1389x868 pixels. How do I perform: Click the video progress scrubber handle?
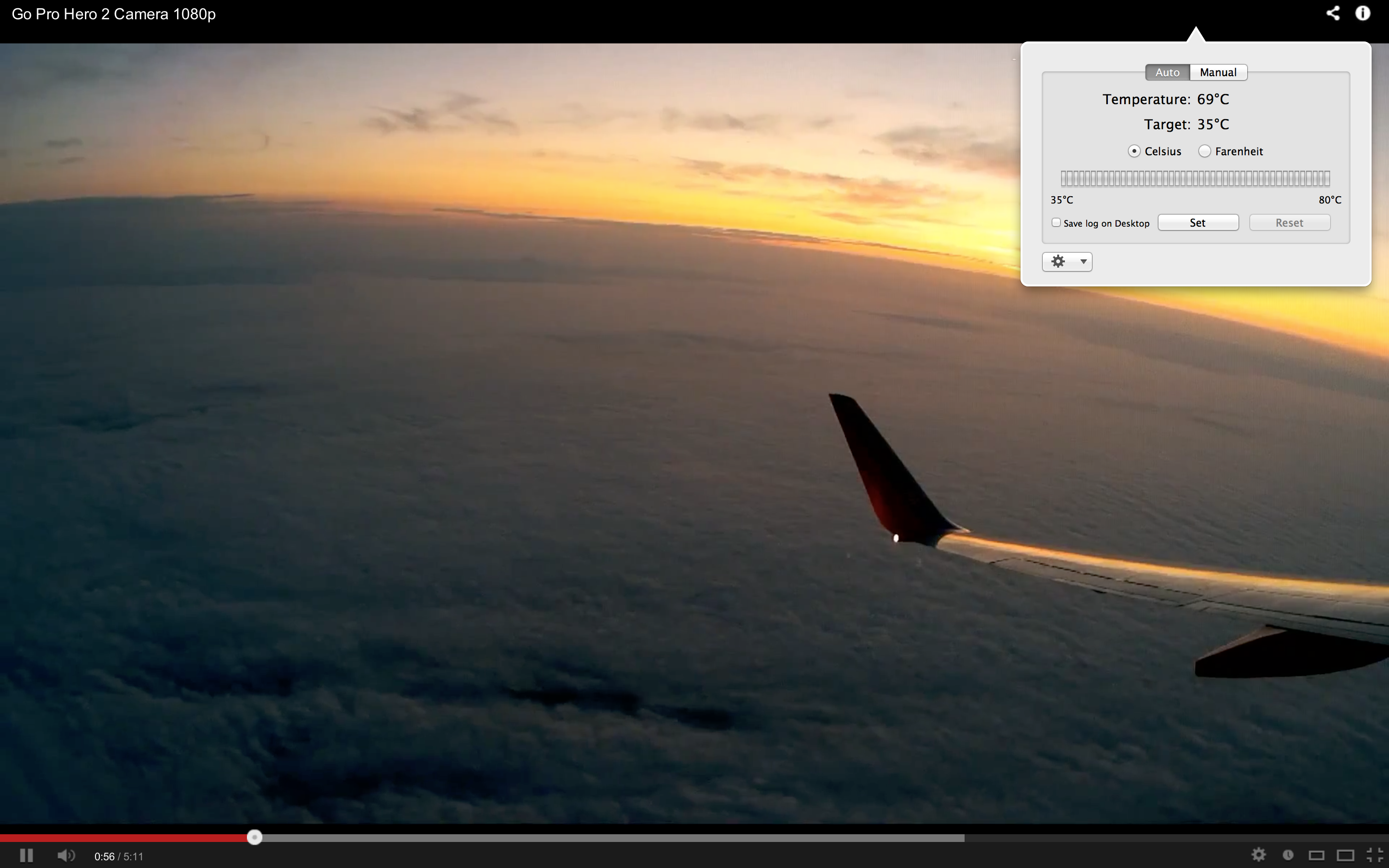[x=255, y=838]
